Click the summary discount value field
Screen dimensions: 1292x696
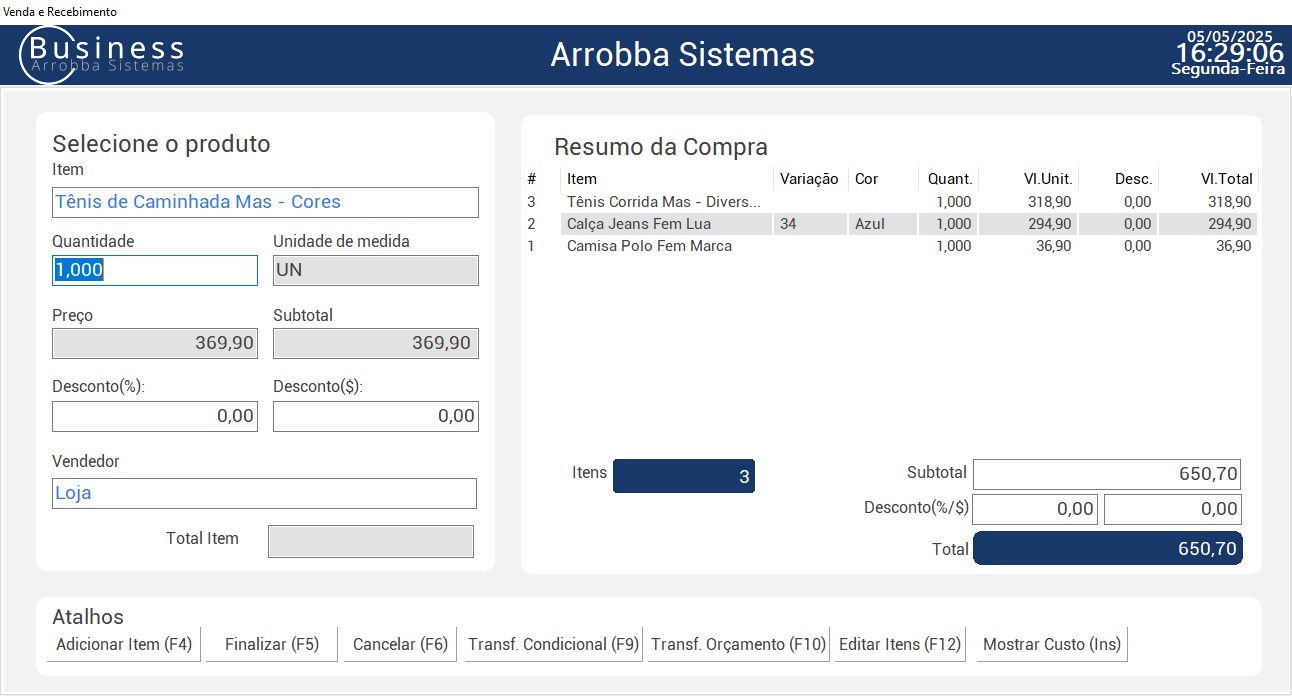tap(1172, 509)
